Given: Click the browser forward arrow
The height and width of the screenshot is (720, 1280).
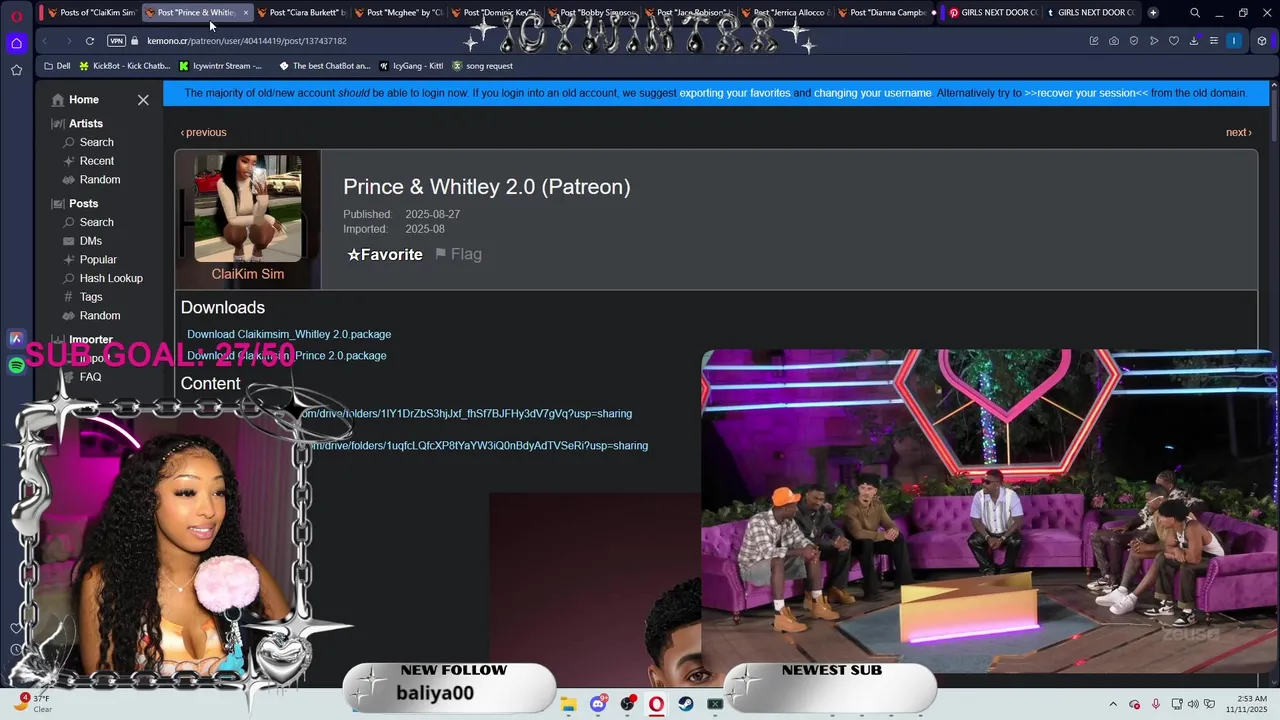Looking at the screenshot, I should click(67, 41).
